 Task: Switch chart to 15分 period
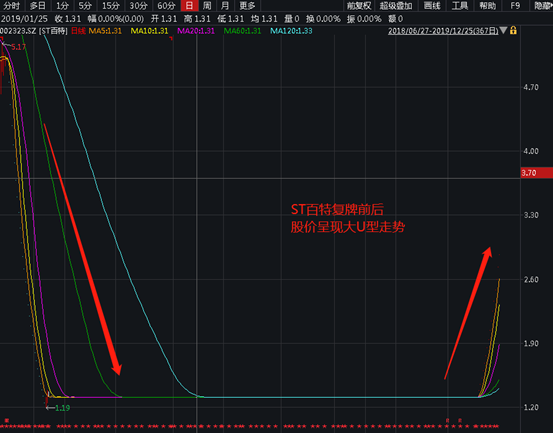(x=111, y=6)
